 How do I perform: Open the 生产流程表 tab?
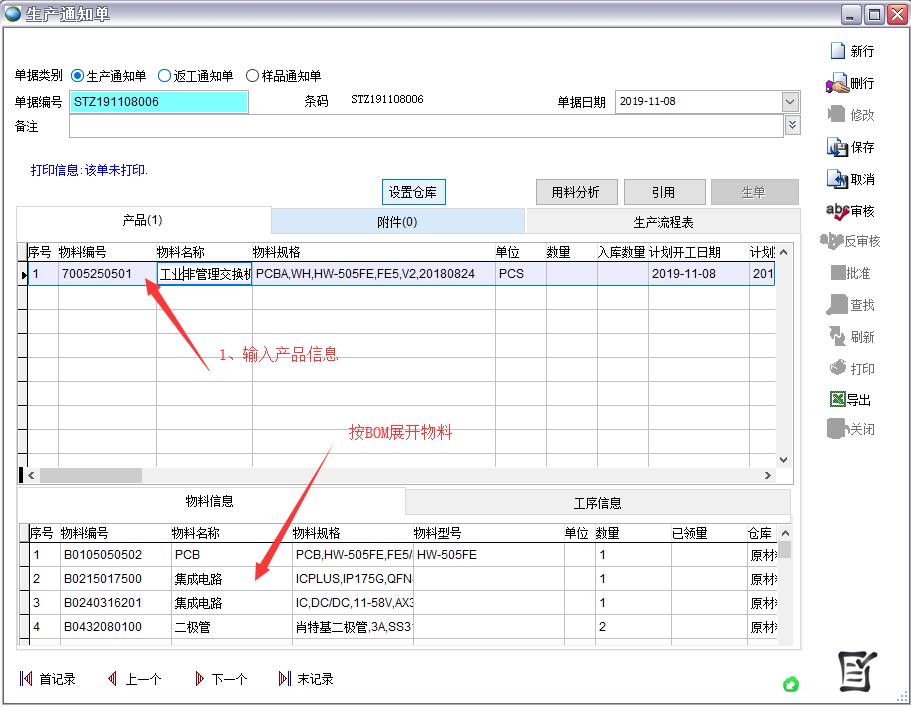662,222
